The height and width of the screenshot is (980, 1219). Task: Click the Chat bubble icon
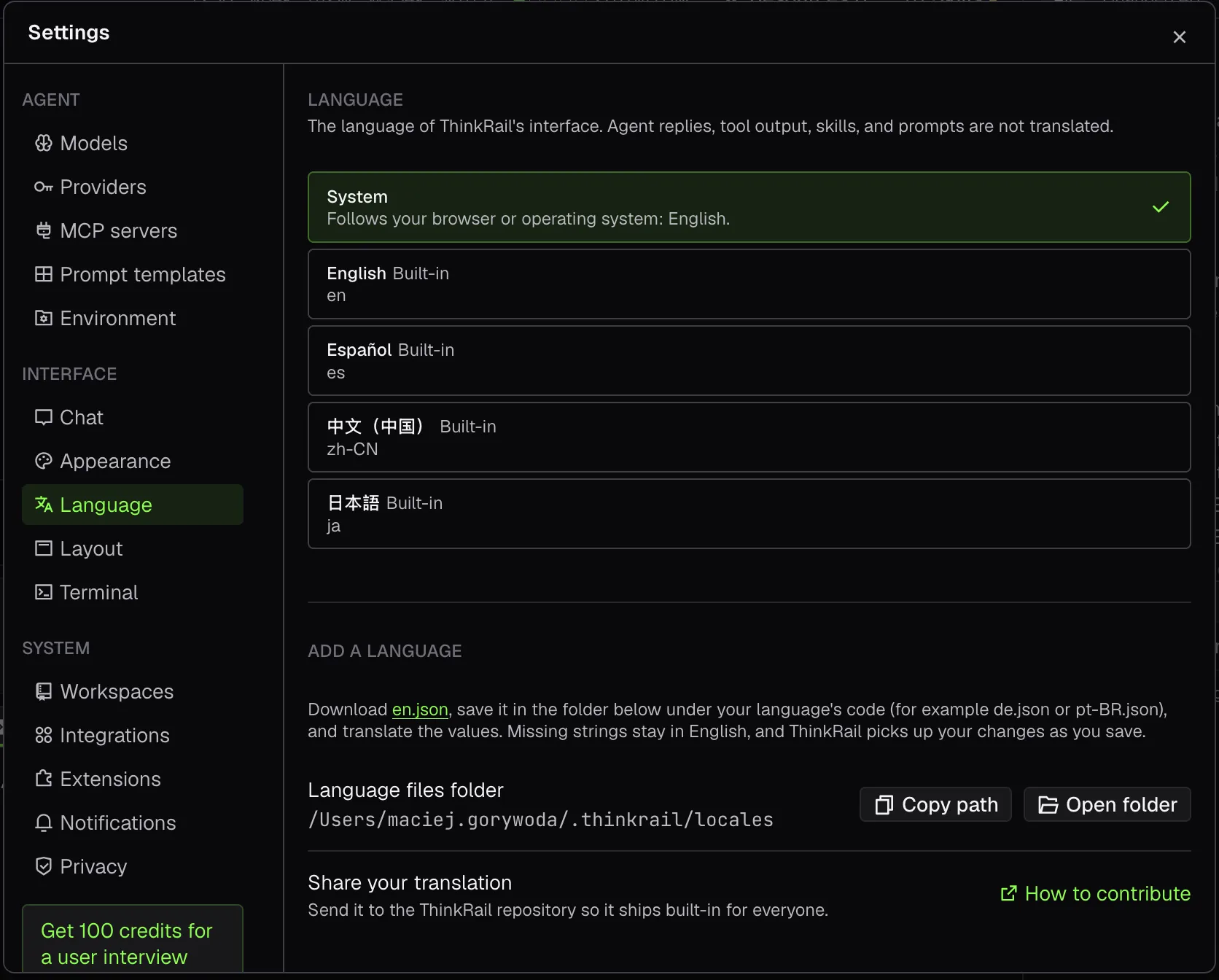pyautogui.click(x=44, y=417)
